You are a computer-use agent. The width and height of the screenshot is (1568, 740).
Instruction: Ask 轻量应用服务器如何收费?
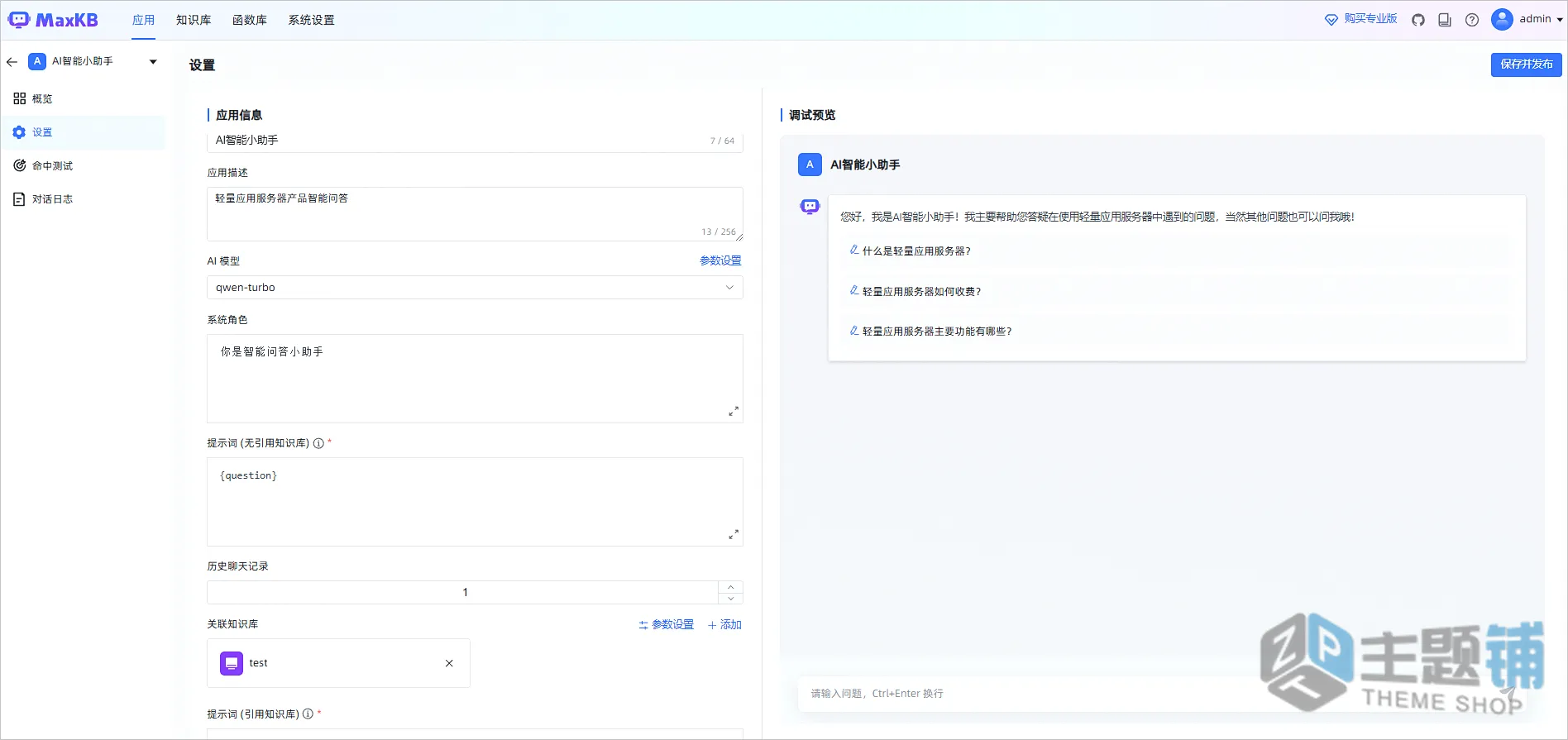point(921,291)
